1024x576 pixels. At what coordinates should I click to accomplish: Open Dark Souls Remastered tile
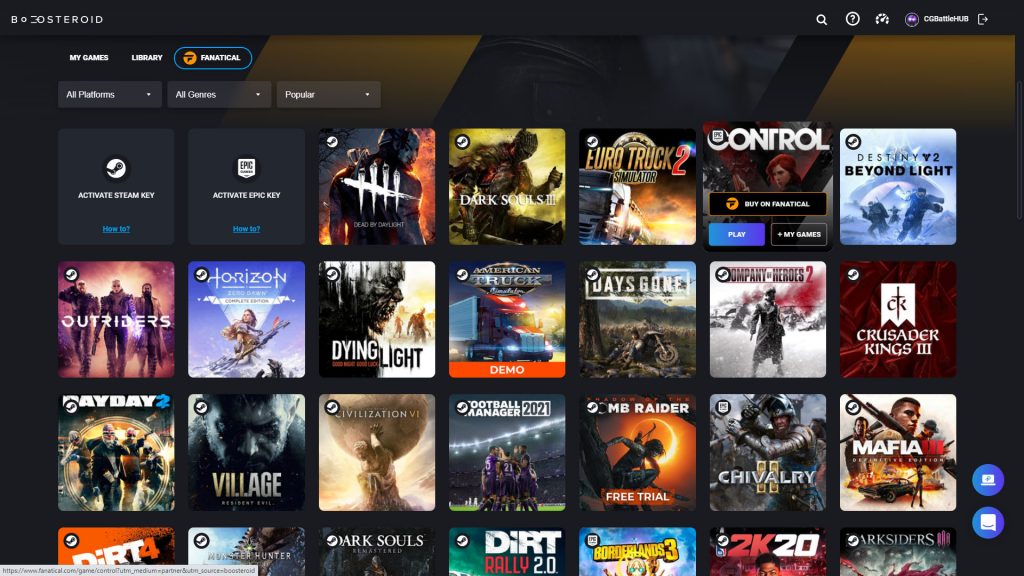(377, 552)
